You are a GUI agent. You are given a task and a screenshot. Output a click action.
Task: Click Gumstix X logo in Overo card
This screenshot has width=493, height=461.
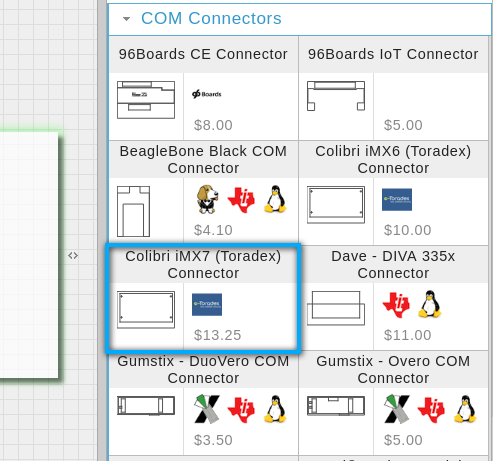[x=397, y=409]
